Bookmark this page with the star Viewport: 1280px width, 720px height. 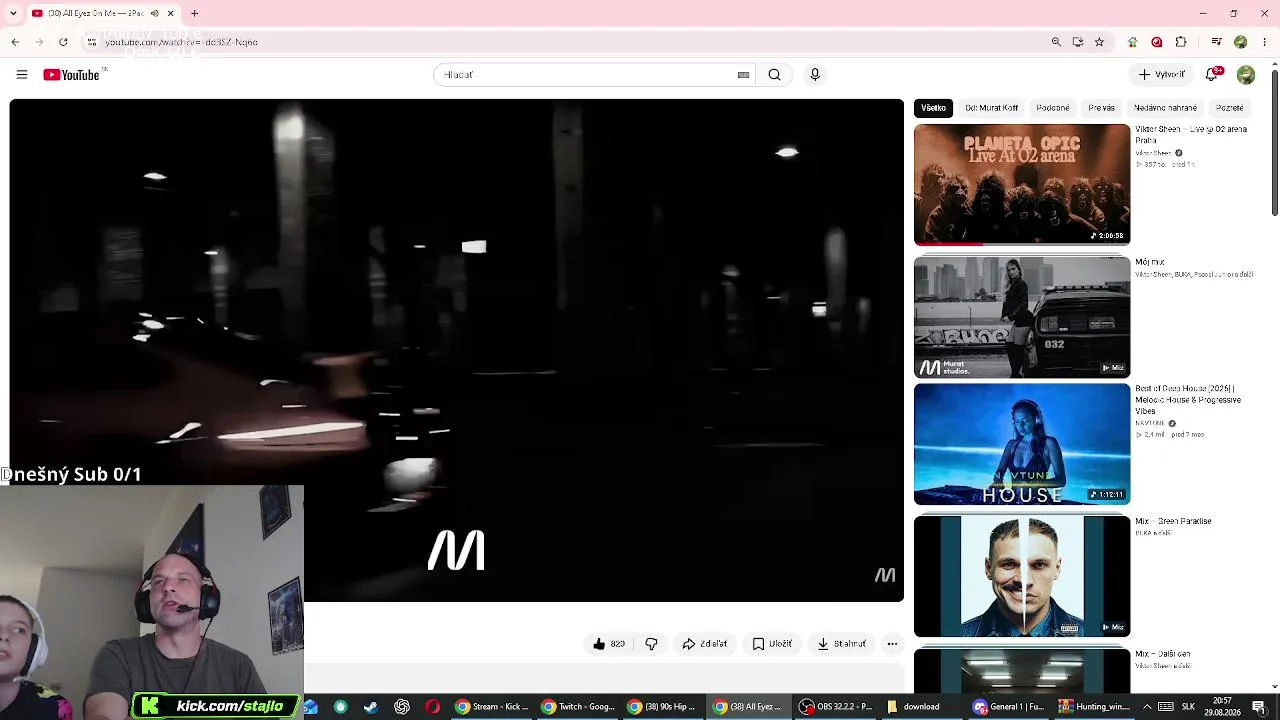(1099, 42)
